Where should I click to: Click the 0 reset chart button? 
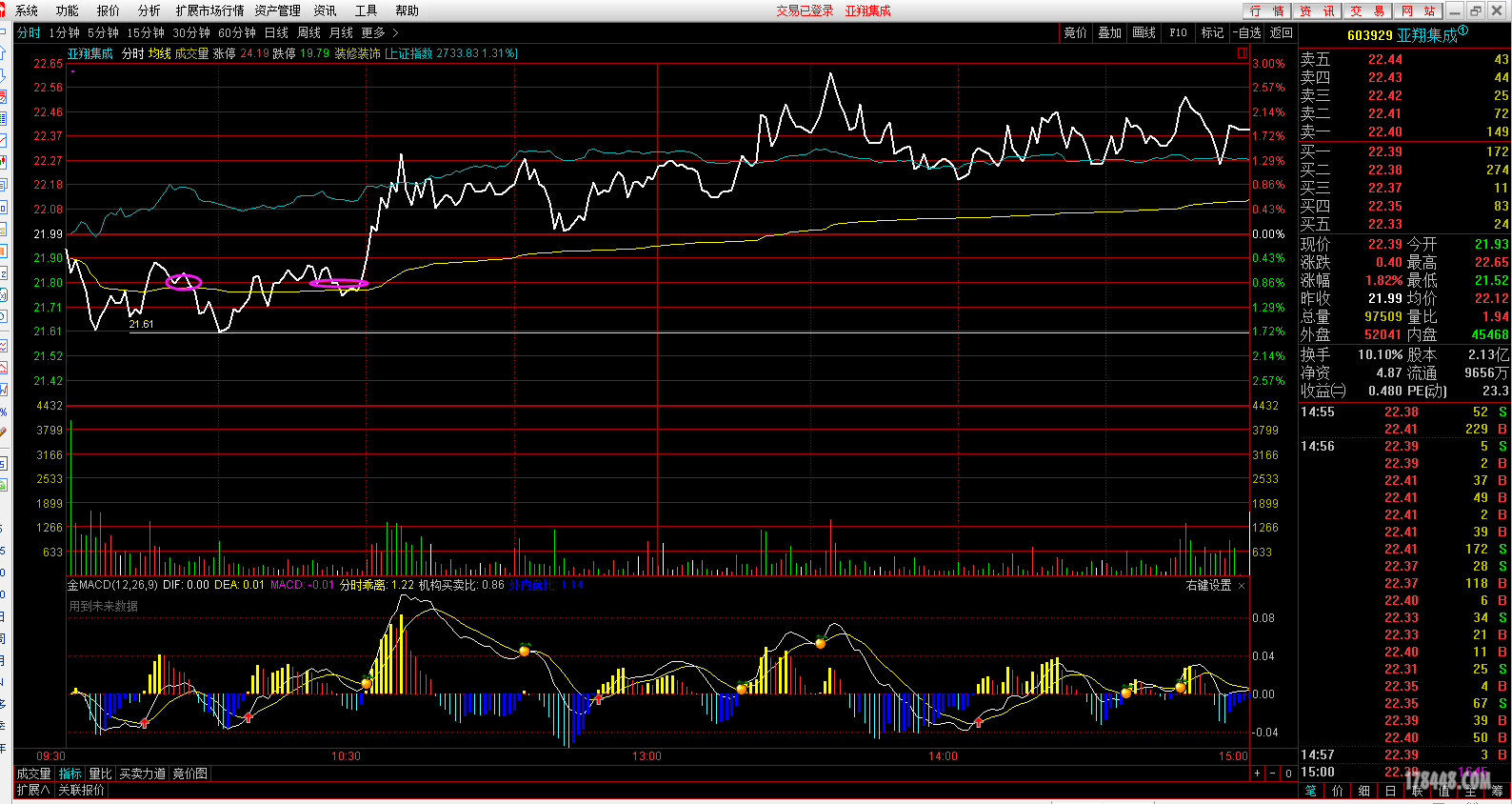click(x=1288, y=774)
